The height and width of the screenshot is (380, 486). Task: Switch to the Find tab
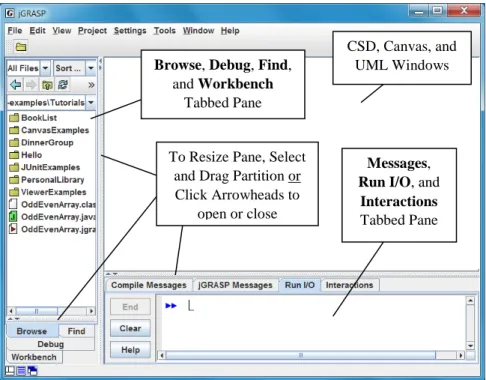pos(76,331)
